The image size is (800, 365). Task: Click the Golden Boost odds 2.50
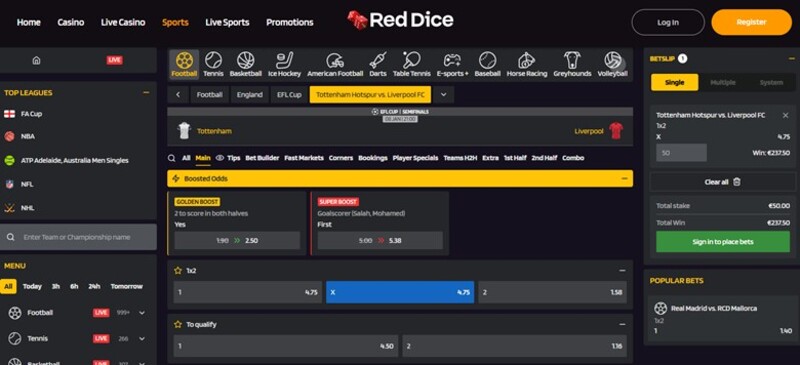pyautogui.click(x=237, y=240)
